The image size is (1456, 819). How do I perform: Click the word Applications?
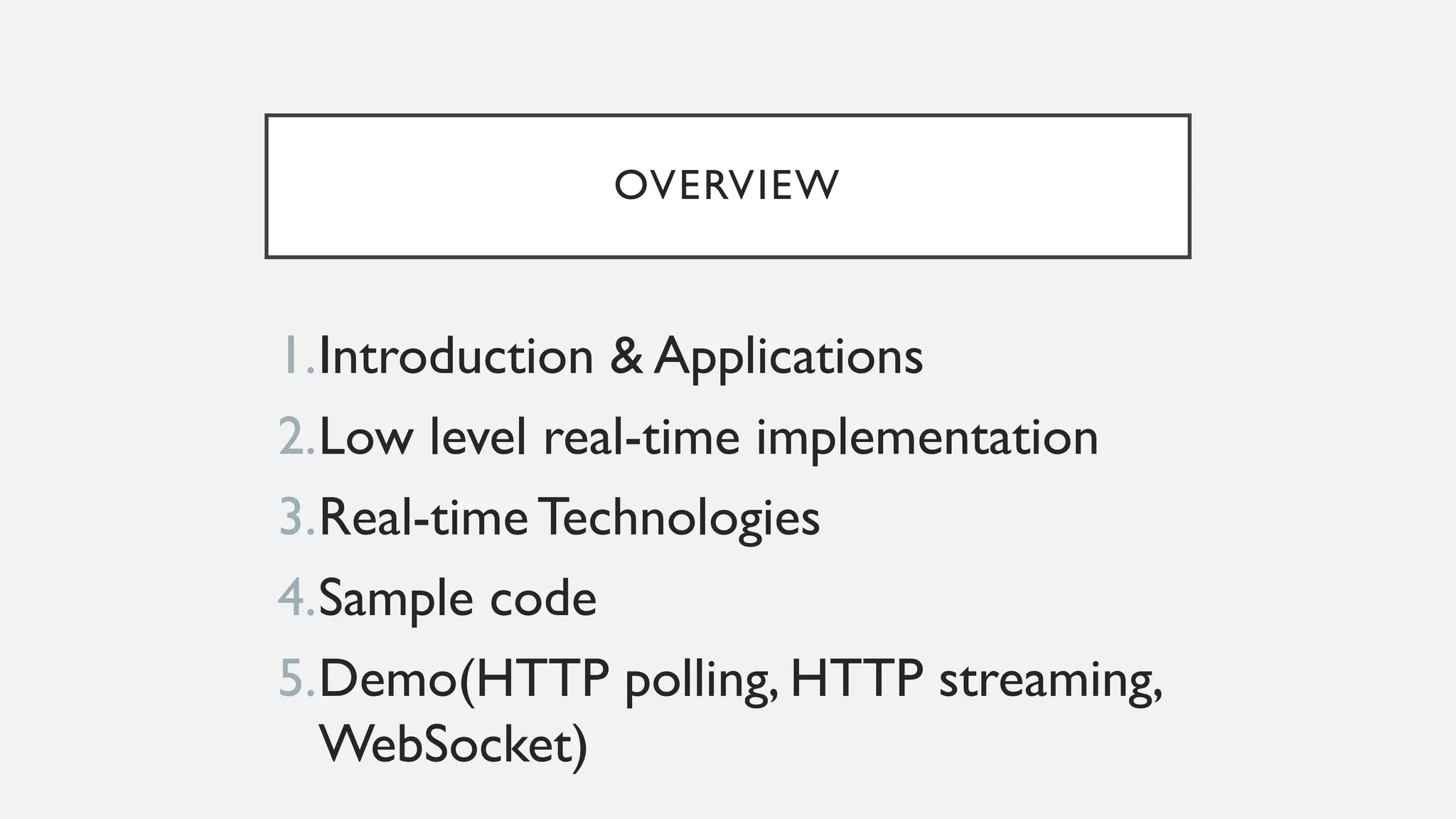point(788,357)
